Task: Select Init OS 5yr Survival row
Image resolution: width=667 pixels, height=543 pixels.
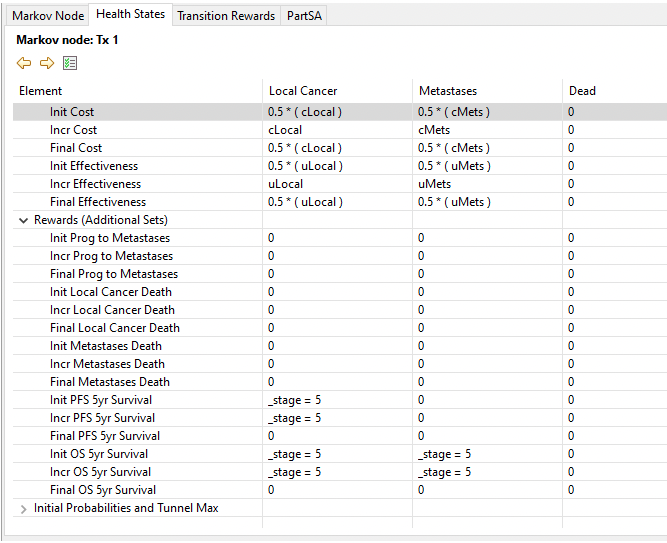Action: tap(340, 454)
